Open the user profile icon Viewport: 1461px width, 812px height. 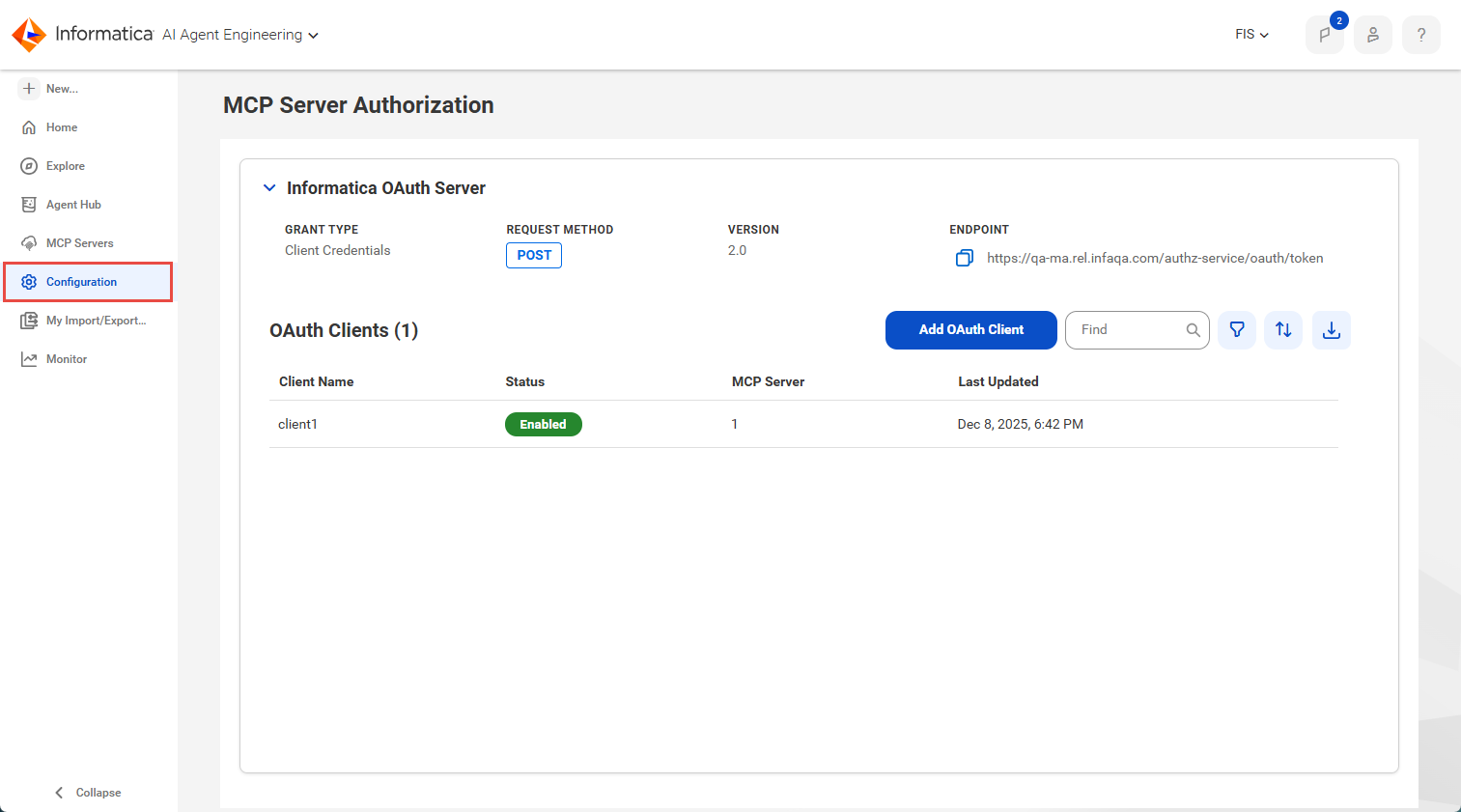click(1373, 35)
